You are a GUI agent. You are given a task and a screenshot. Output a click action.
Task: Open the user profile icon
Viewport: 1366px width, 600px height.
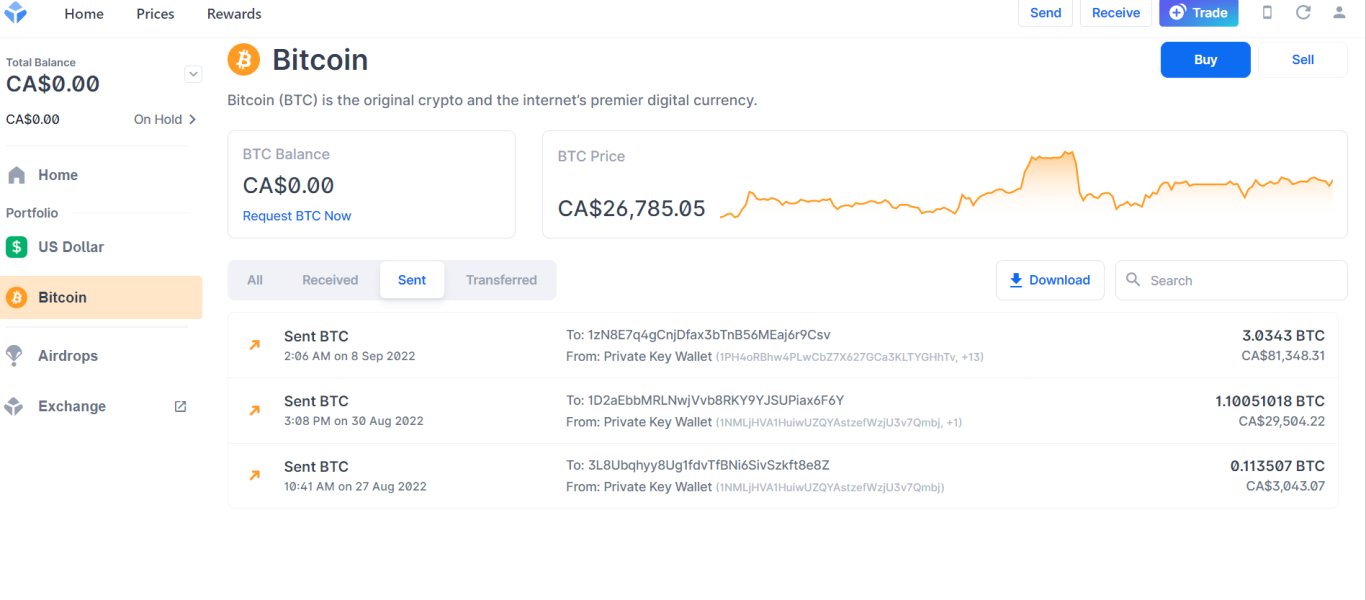[x=1339, y=13]
